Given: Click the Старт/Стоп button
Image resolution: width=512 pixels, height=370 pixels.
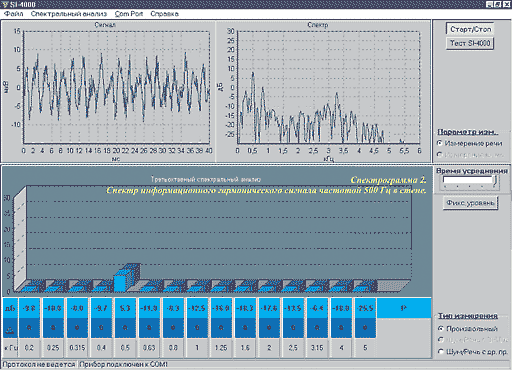Looking at the screenshot, I should pyautogui.click(x=470, y=29).
